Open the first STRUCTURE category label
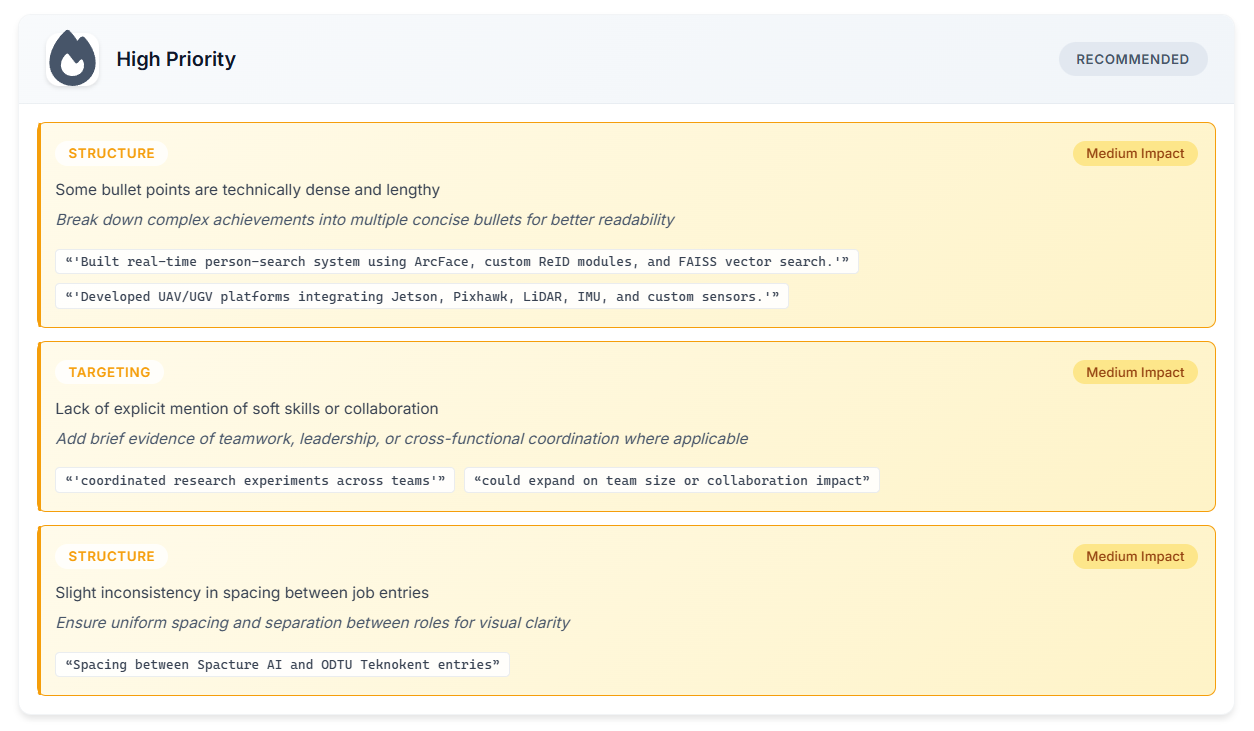Screen dimensions: 1254x731 click(111, 153)
